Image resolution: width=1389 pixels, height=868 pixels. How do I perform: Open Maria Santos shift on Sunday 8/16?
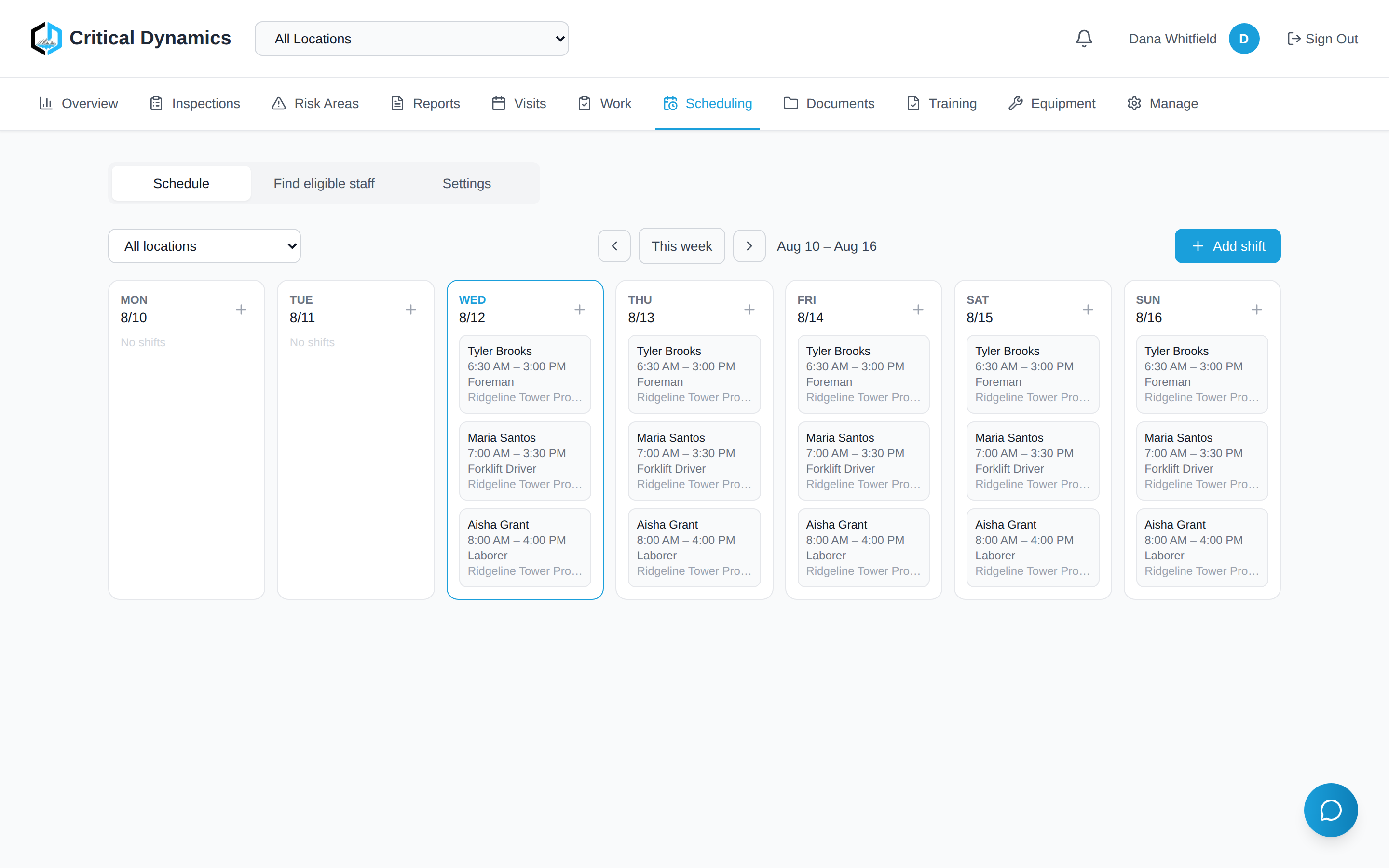coord(1202,461)
